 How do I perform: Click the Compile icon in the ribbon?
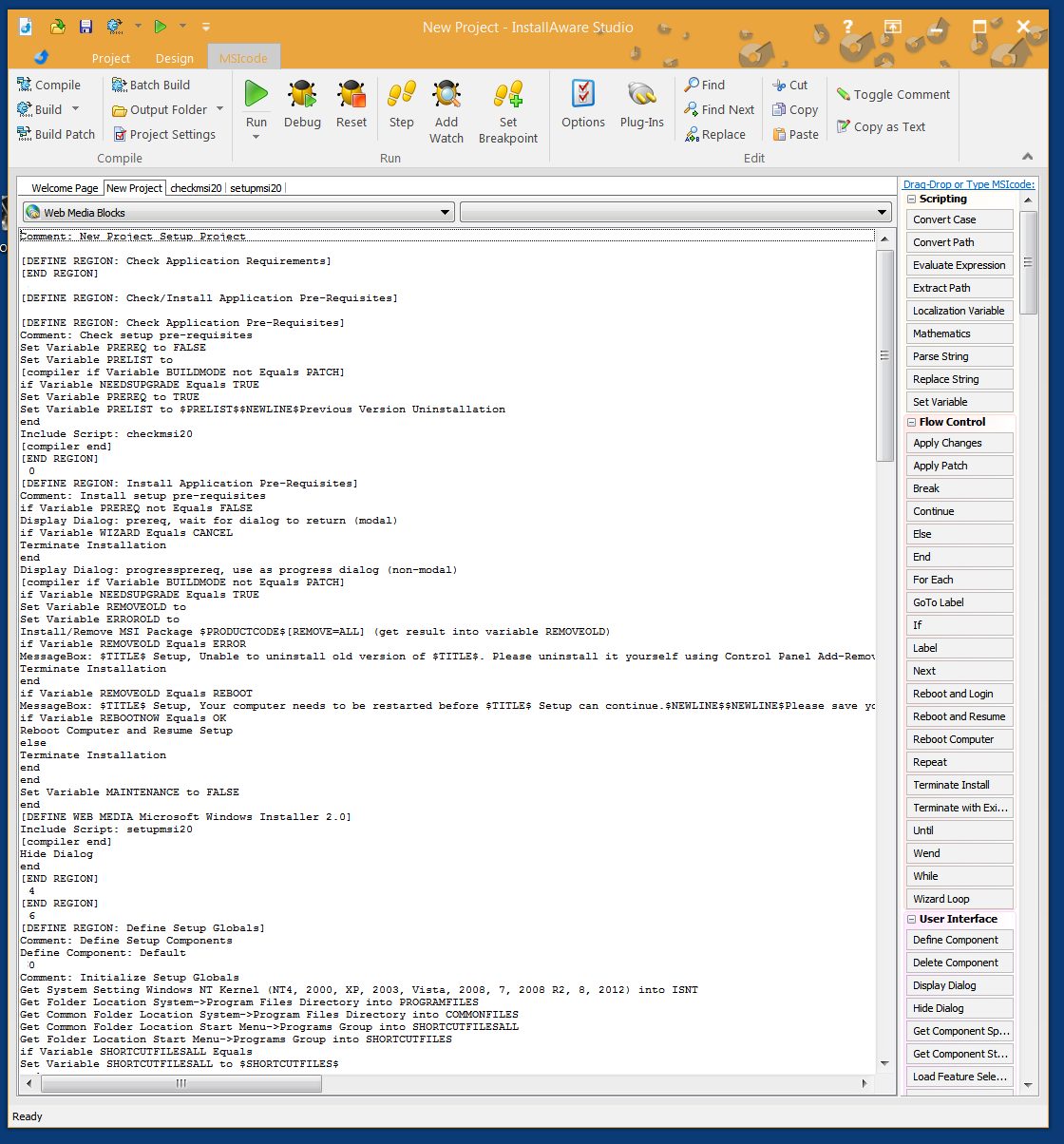(25, 85)
